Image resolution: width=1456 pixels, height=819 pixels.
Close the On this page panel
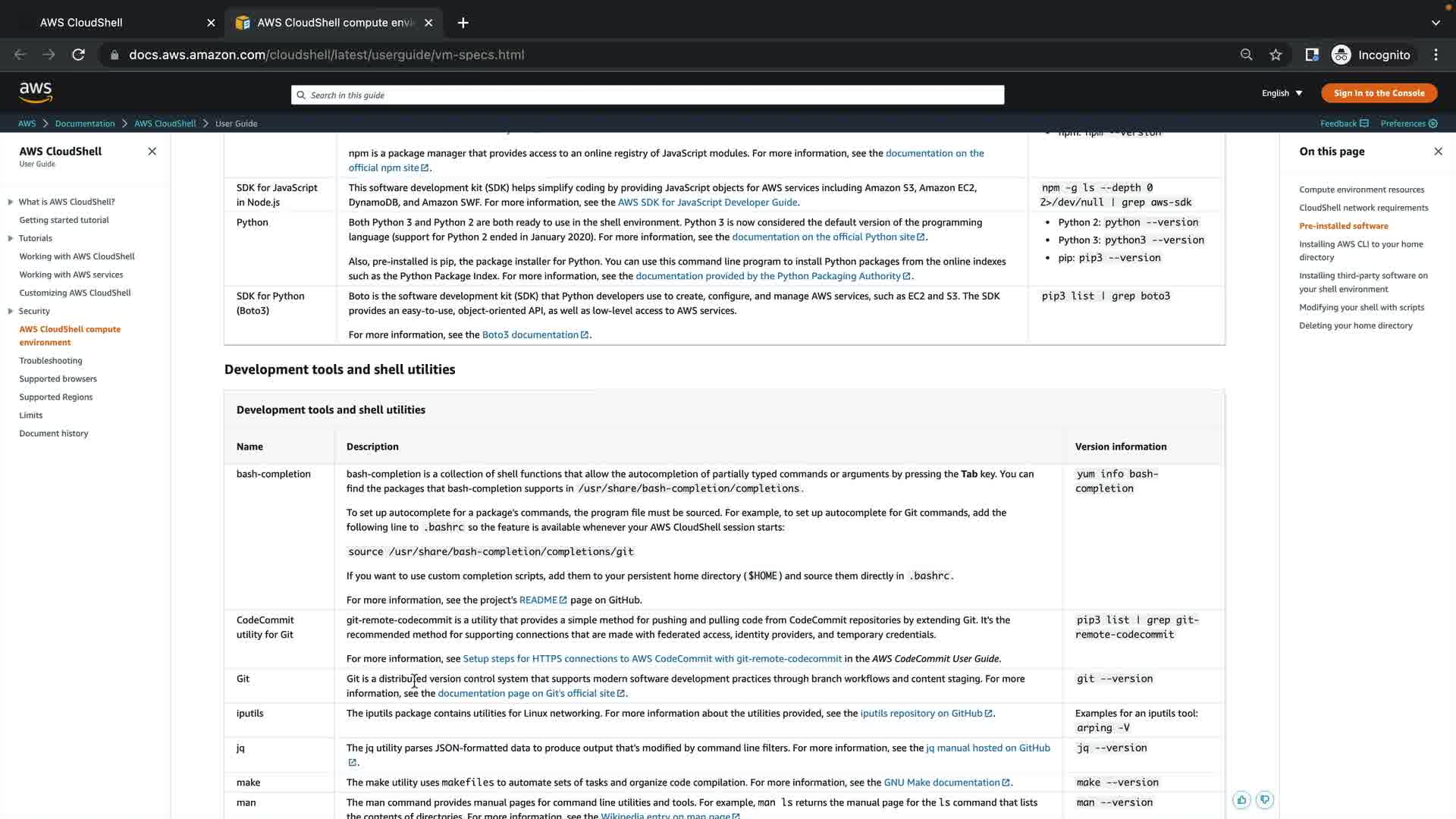(x=1438, y=152)
